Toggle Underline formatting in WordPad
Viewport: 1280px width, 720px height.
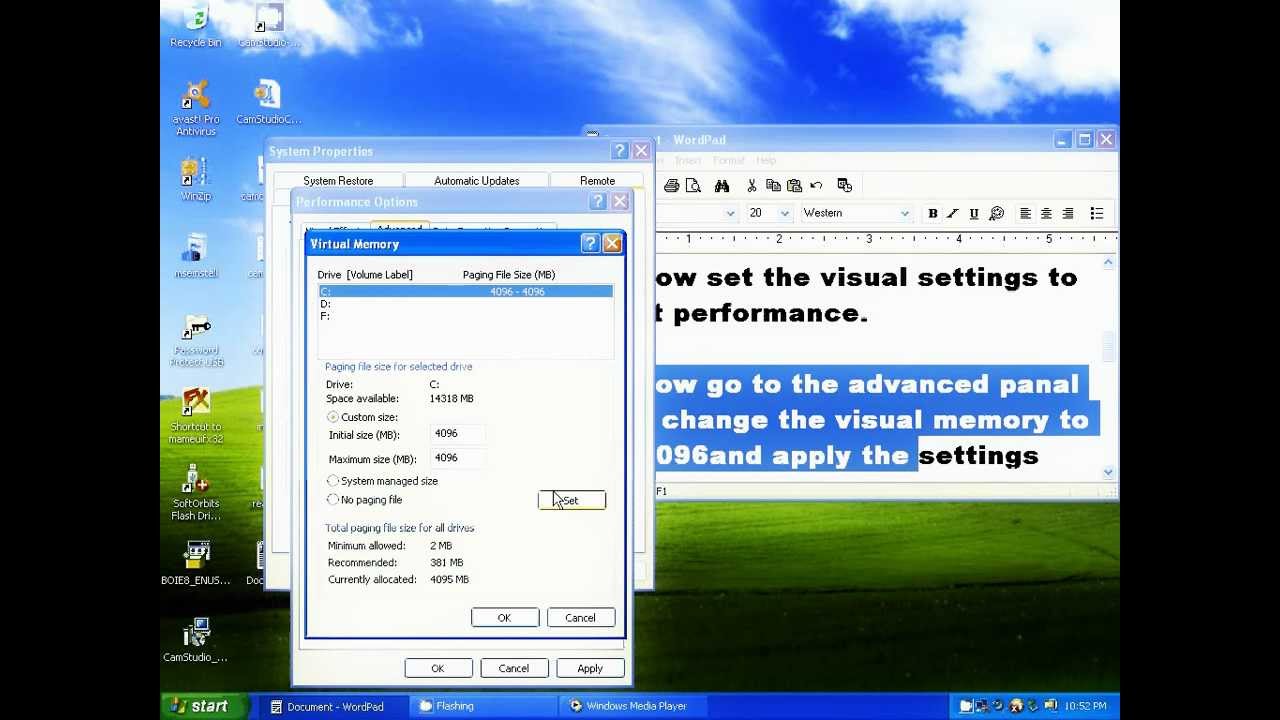coord(974,213)
